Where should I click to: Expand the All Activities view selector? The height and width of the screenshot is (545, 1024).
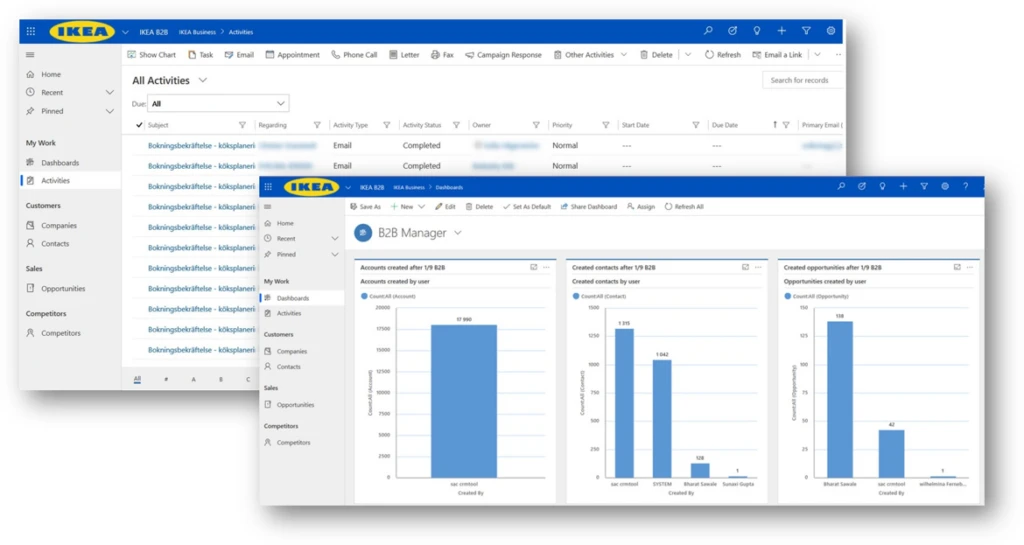(x=203, y=80)
